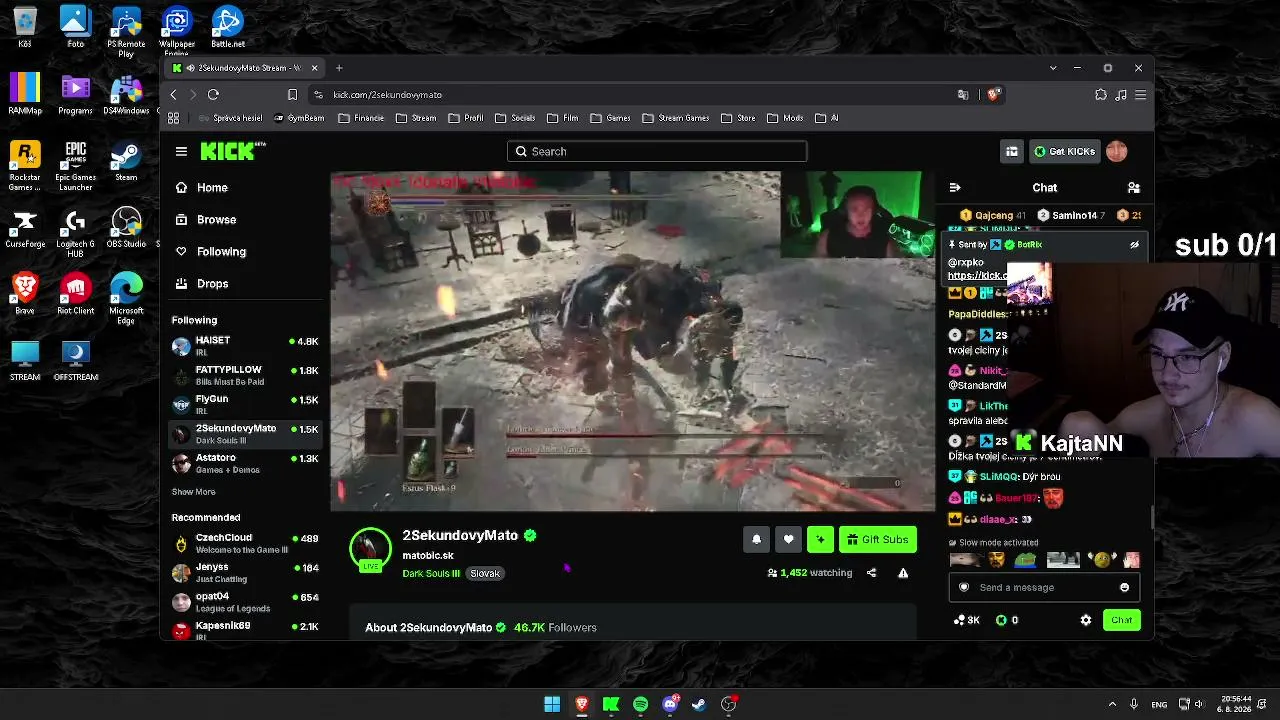The height and width of the screenshot is (720, 1280).
Task: Focus the Kick Search field
Action: click(657, 151)
